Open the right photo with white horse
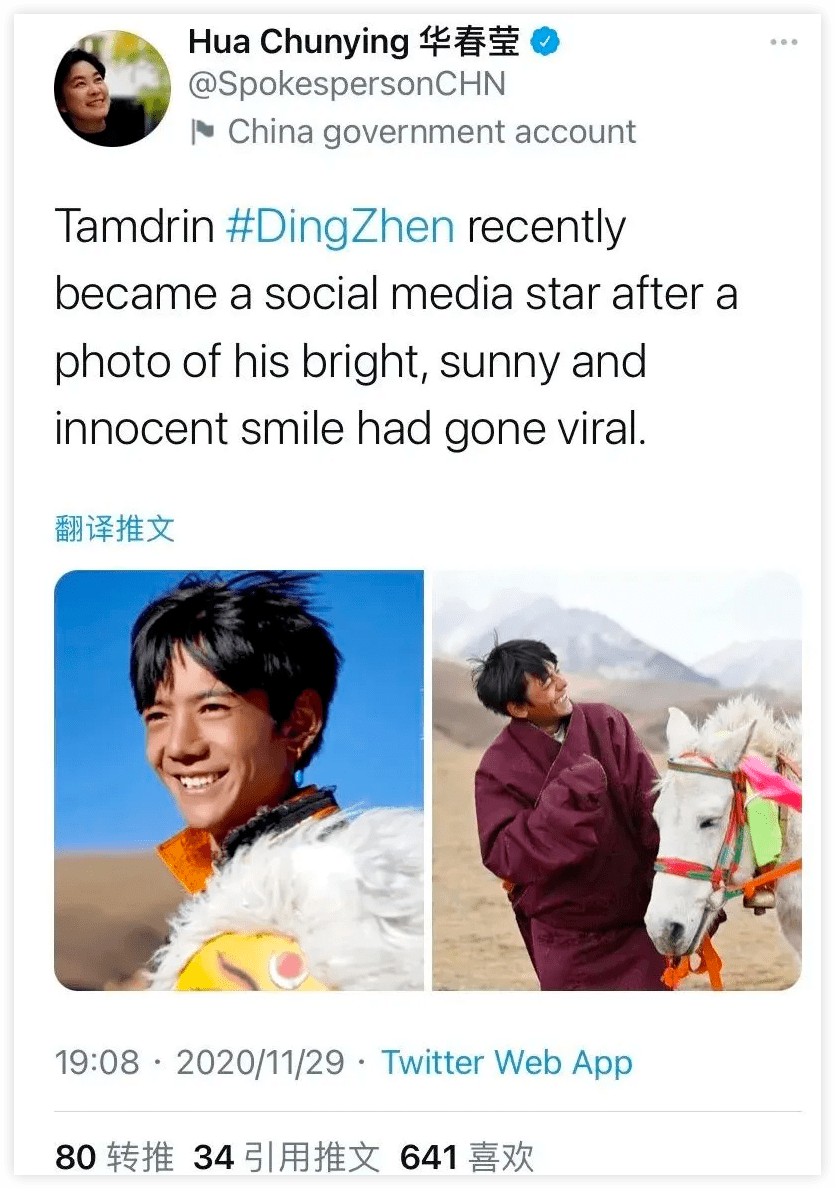Image resolution: width=835 pixels, height=1189 pixels. tap(617, 780)
